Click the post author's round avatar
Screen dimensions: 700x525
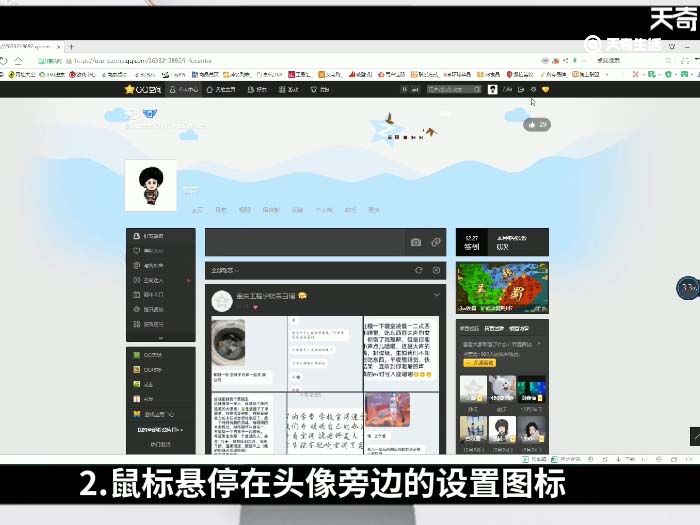(222, 301)
